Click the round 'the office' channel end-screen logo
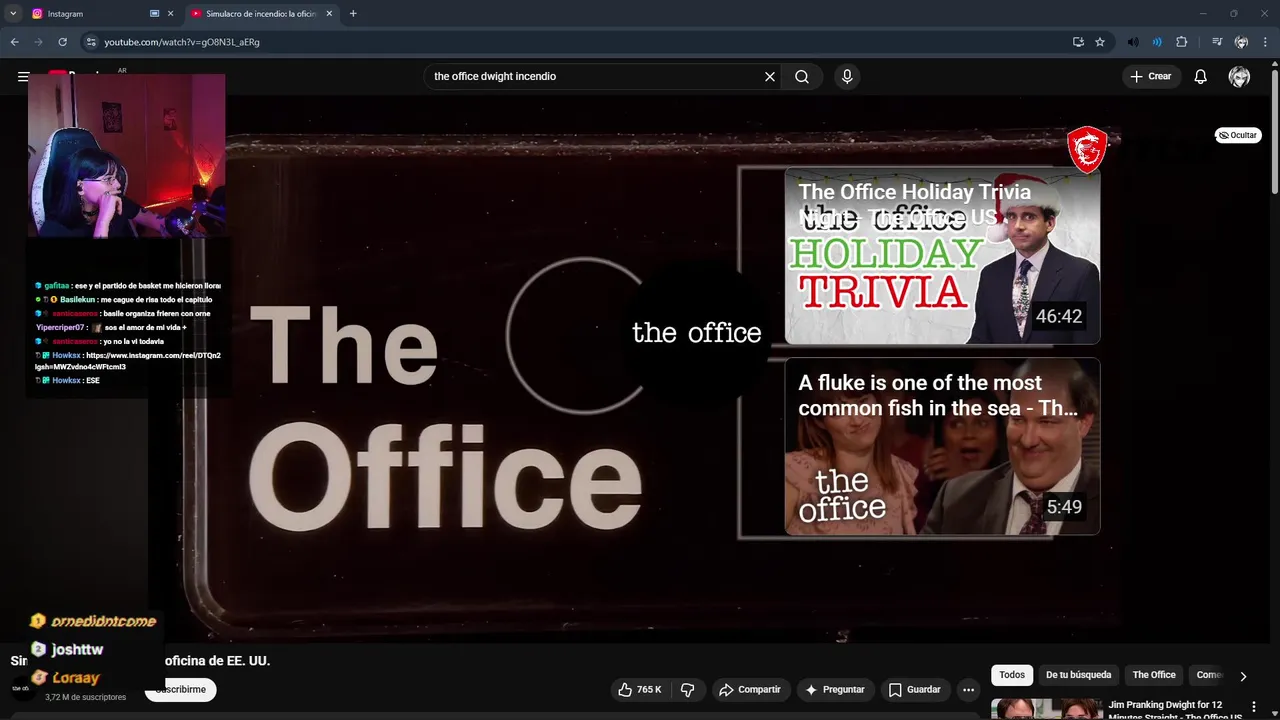The height and width of the screenshot is (720, 1280). pos(697,333)
